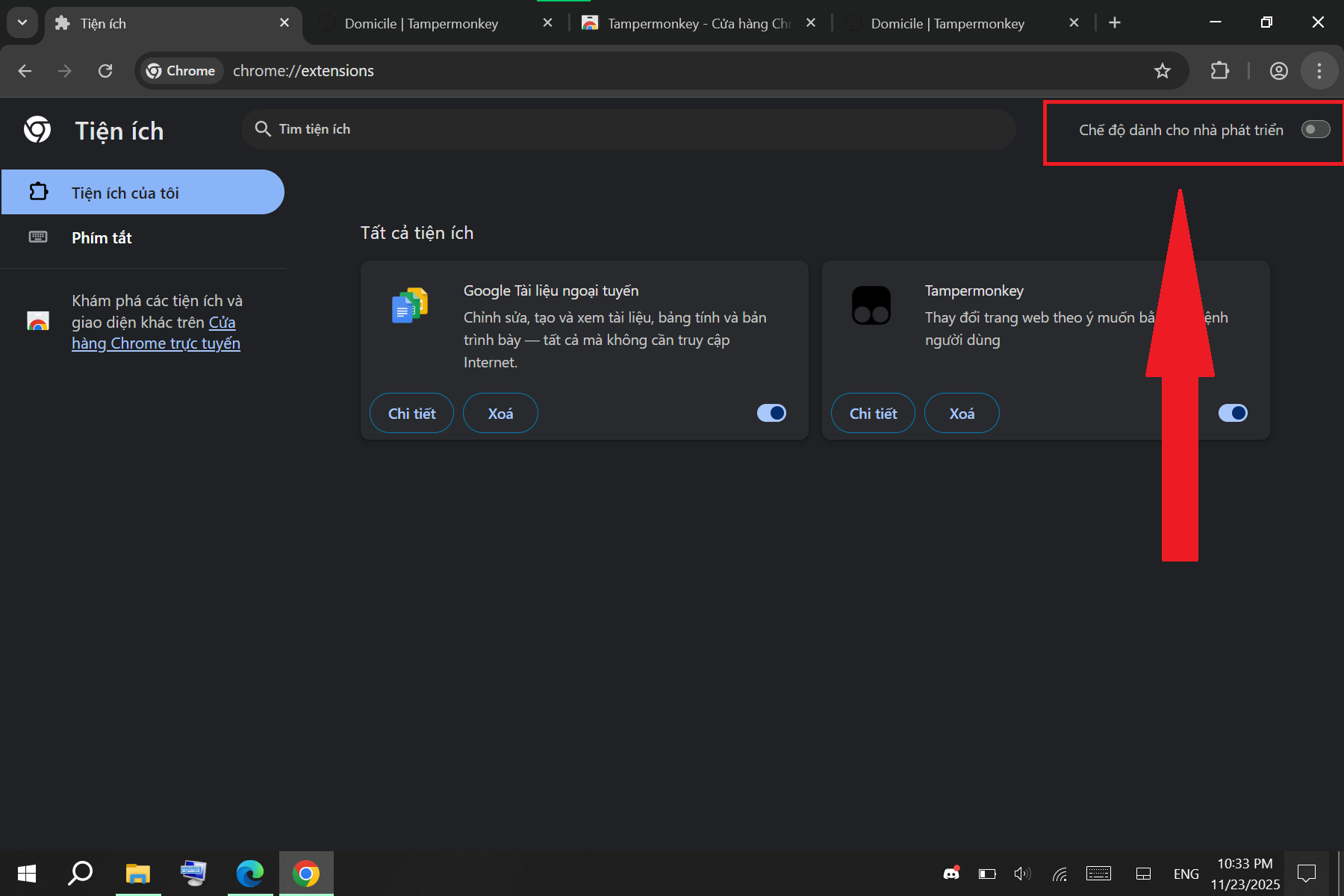1344x896 pixels.
Task: Open Chi tiết for Tampermonkey
Action: [872, 412]
